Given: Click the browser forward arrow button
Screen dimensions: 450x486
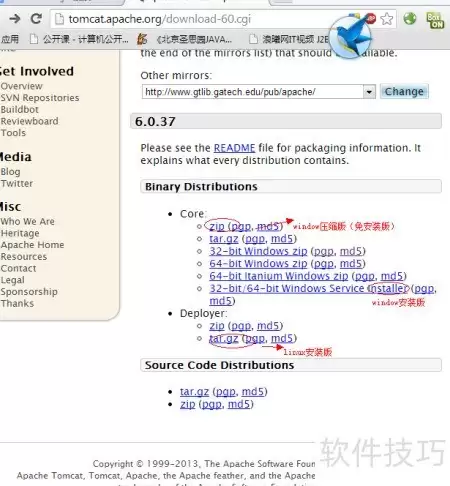Looking at the screenshot, I should [14, 19].
